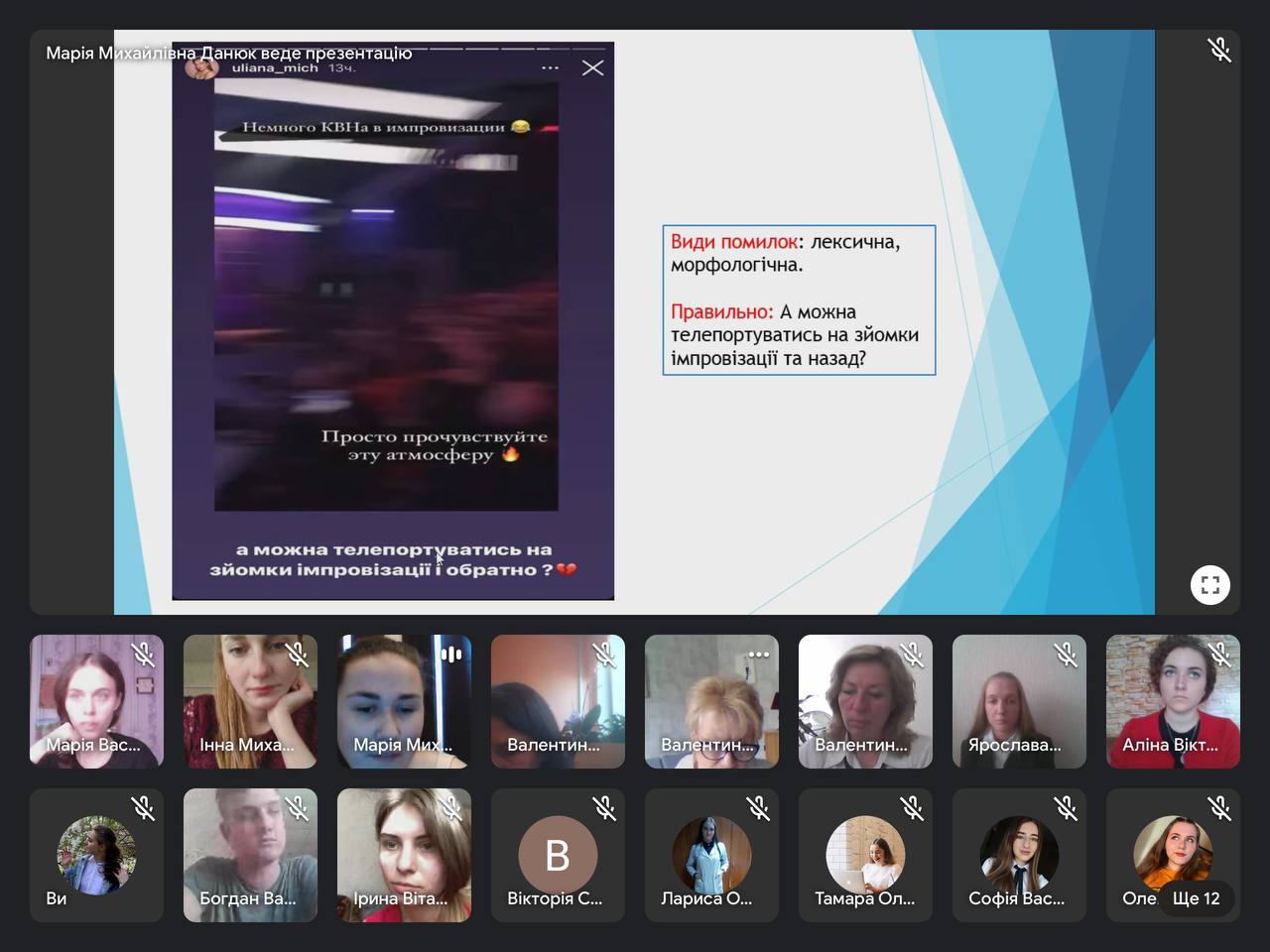Select Тамара Ол participant tile
The width and height of the screenshot is (1270, 952).
865,855
